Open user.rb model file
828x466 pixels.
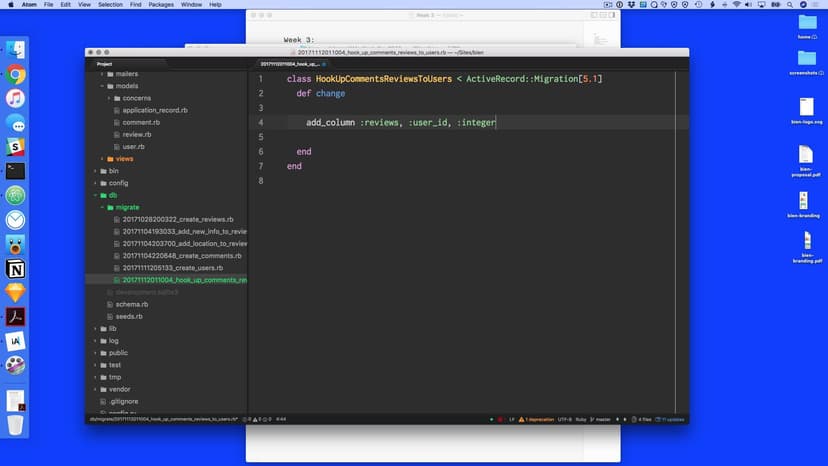[133, 146]
